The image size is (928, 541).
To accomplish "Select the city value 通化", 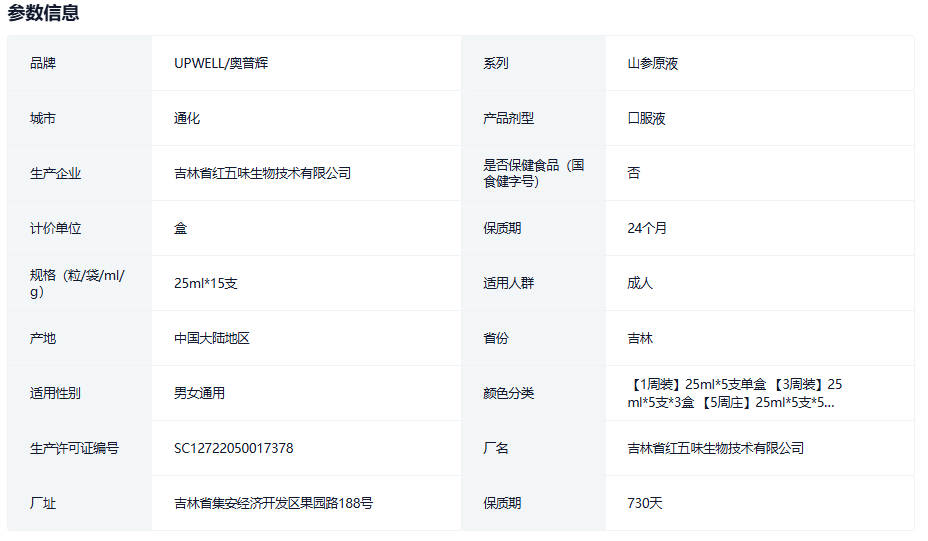I will [x=187, y=118].
